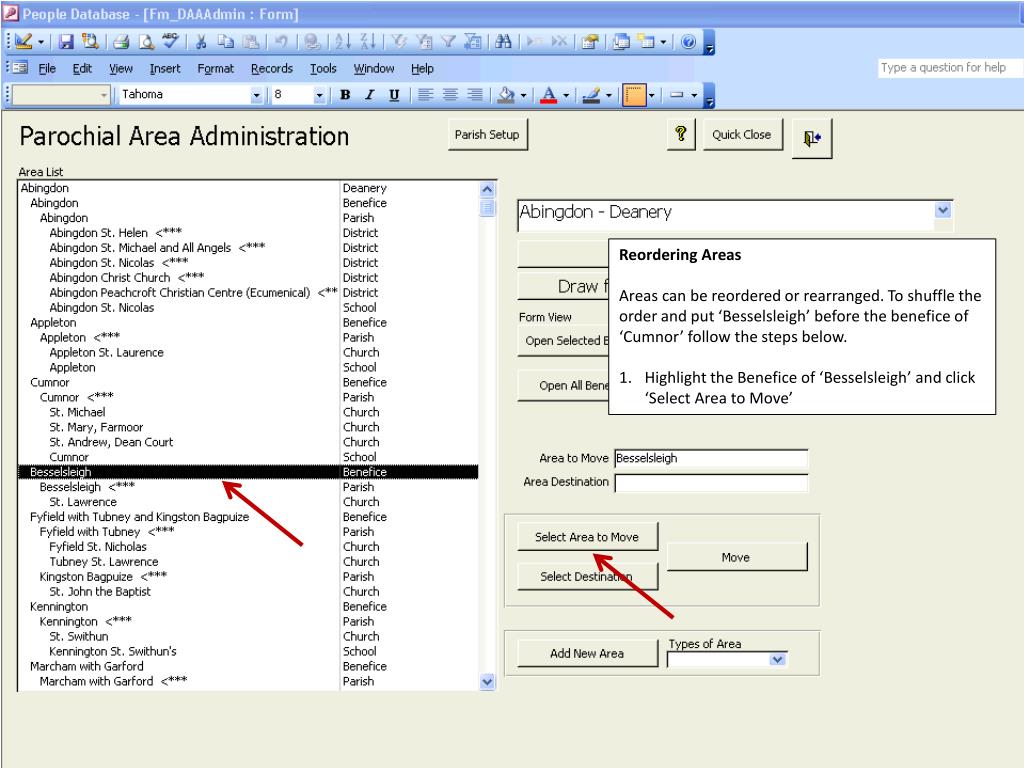Click the Undo arrow icon
Screen dimensions: 1024x768
click(x=281, y=42)
